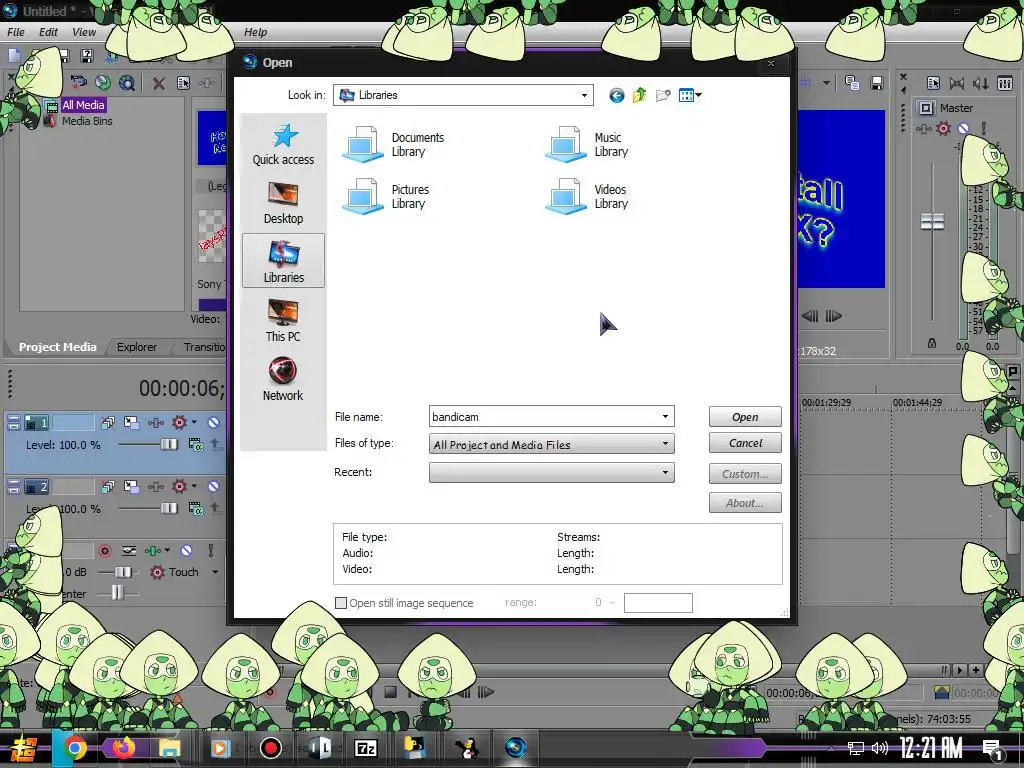Click the Open button in the dialog
The image size is (1024, 768).
click(x=745, y=417)
